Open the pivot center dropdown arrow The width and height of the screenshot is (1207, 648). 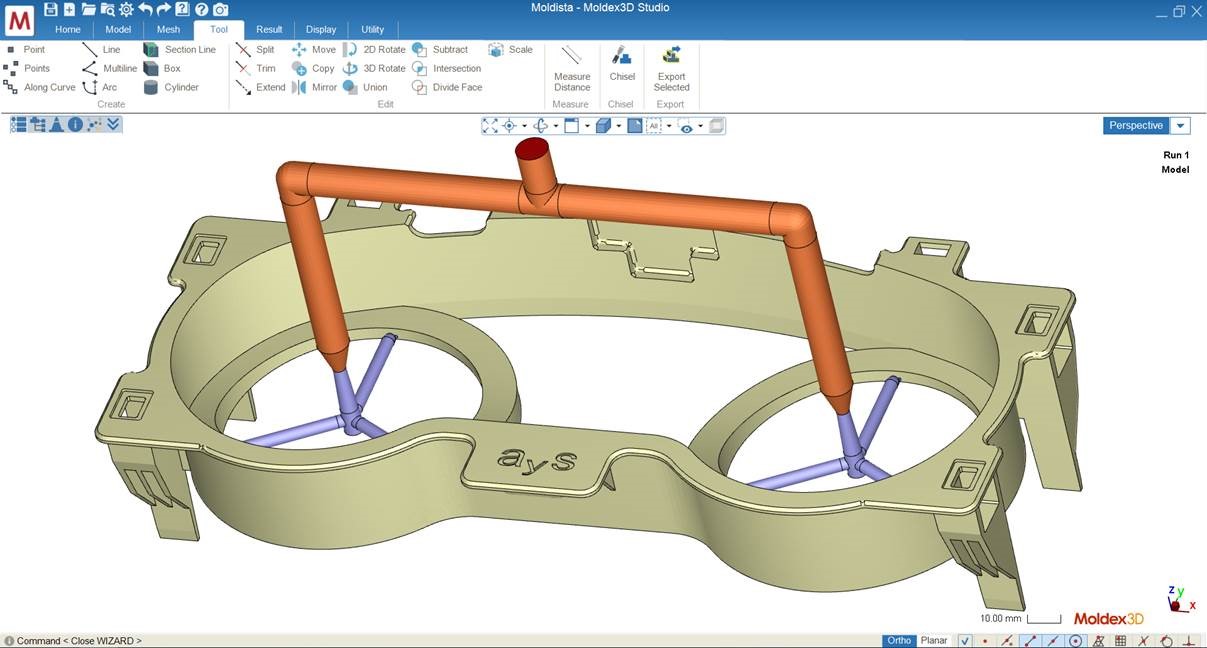[x=523, y=126]
